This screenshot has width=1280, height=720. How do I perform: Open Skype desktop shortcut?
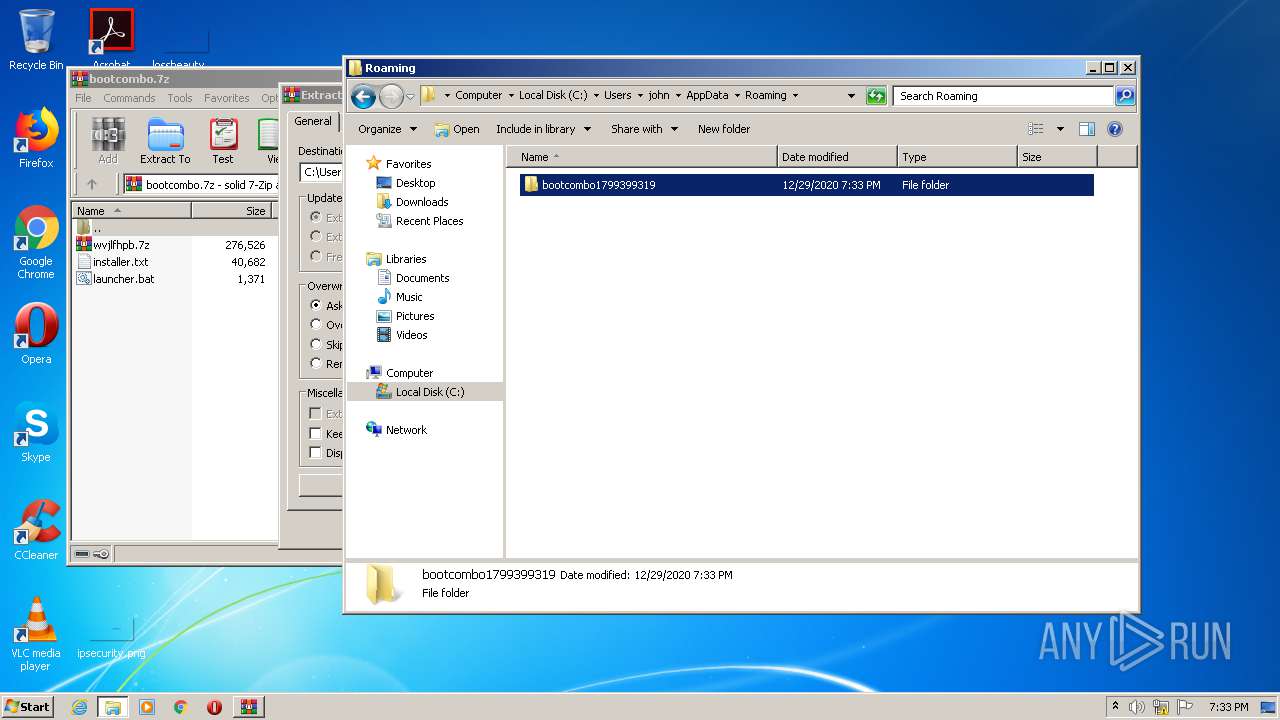coord(36,432)
